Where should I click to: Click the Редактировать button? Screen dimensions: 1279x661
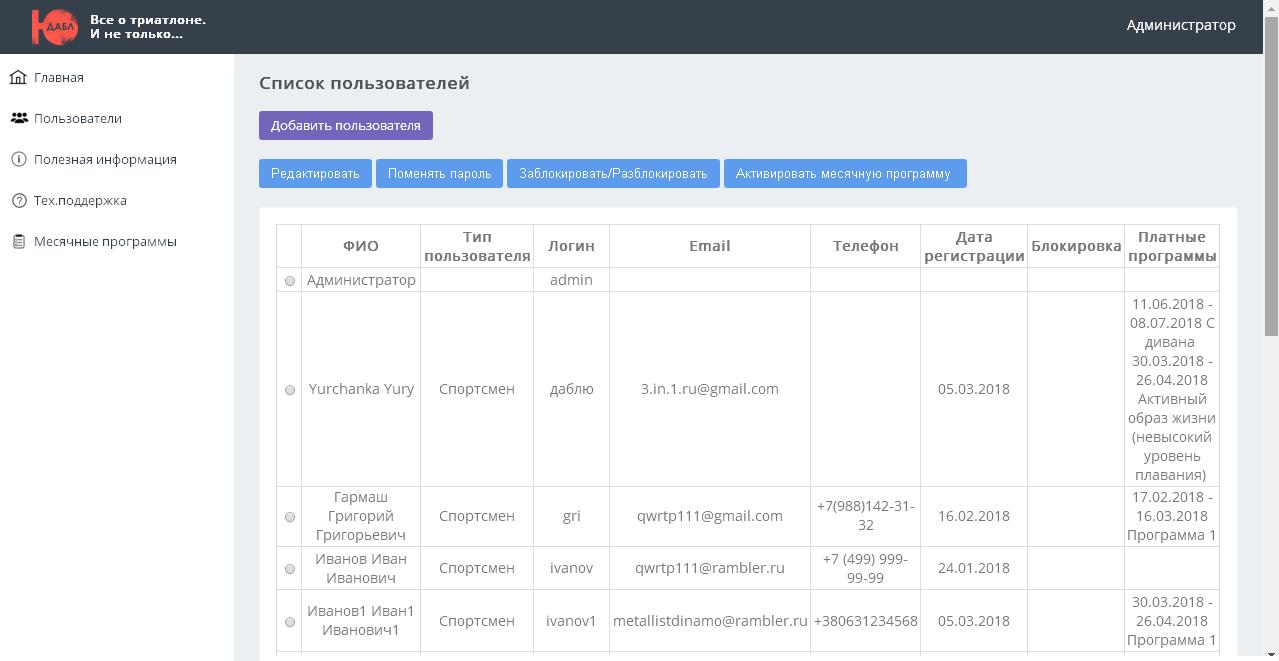[315, 174]
